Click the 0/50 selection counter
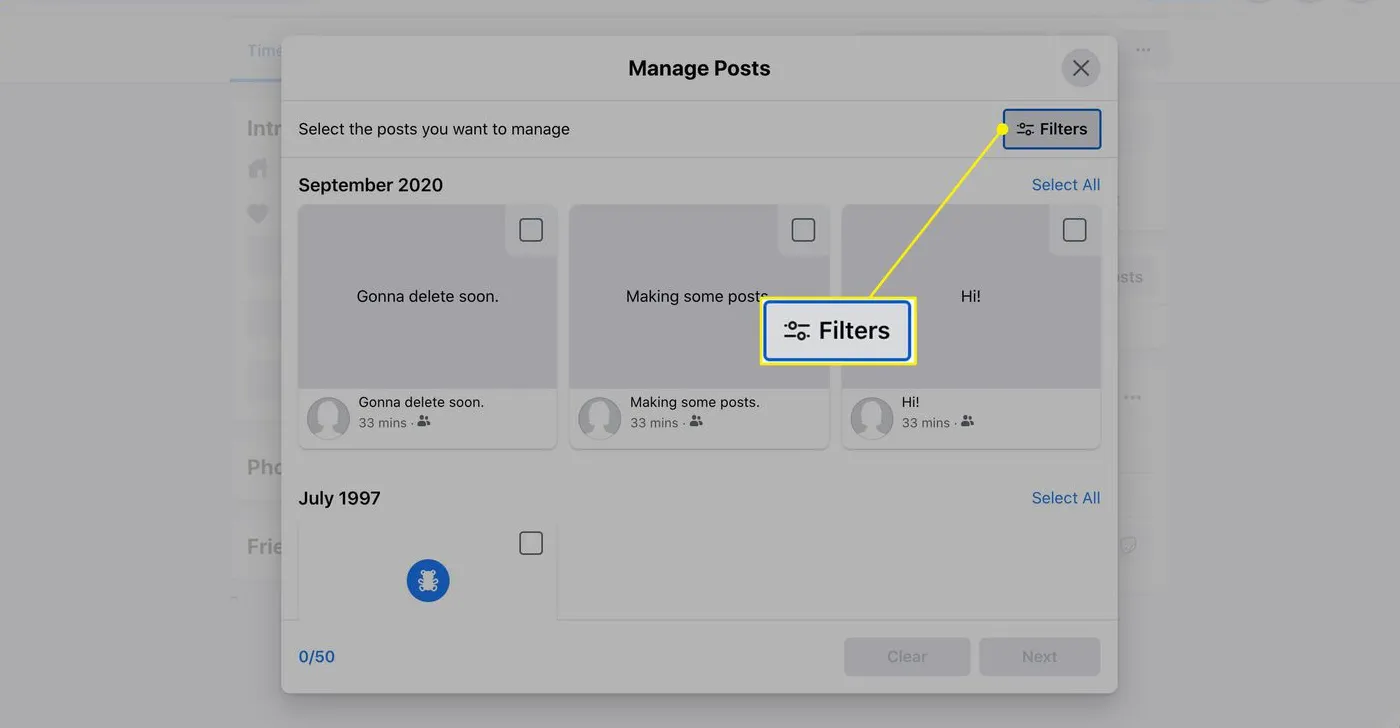The height and width of the screenshot is (728, 1400). [316, 656]
